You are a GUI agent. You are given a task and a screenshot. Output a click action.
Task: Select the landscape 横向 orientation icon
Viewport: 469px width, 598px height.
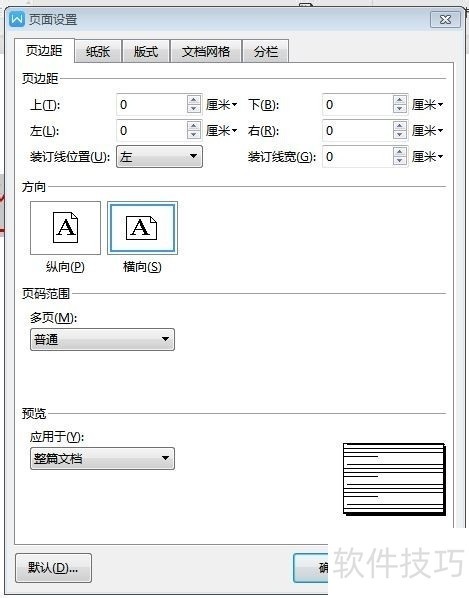(142, 228)
